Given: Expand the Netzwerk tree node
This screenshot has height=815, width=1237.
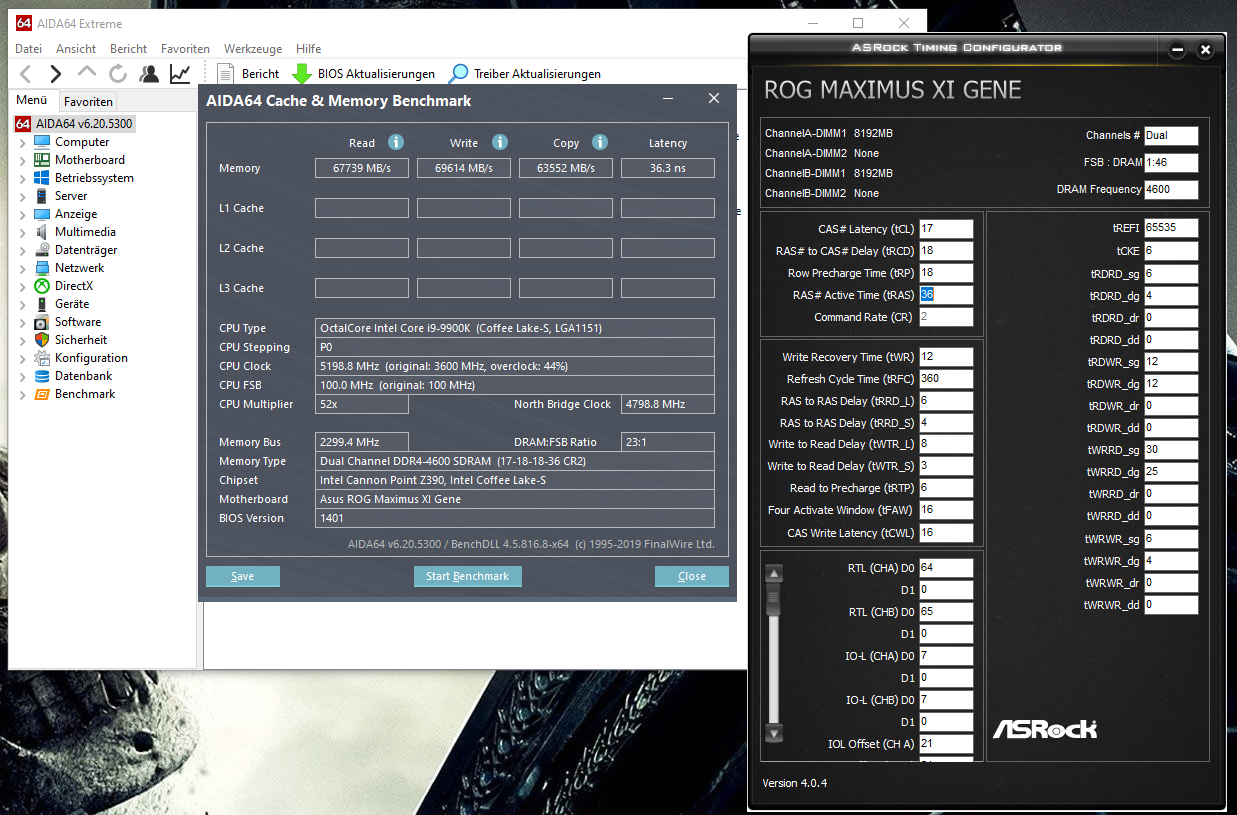Looking at the screenshot, I should [x=23, y=268].
